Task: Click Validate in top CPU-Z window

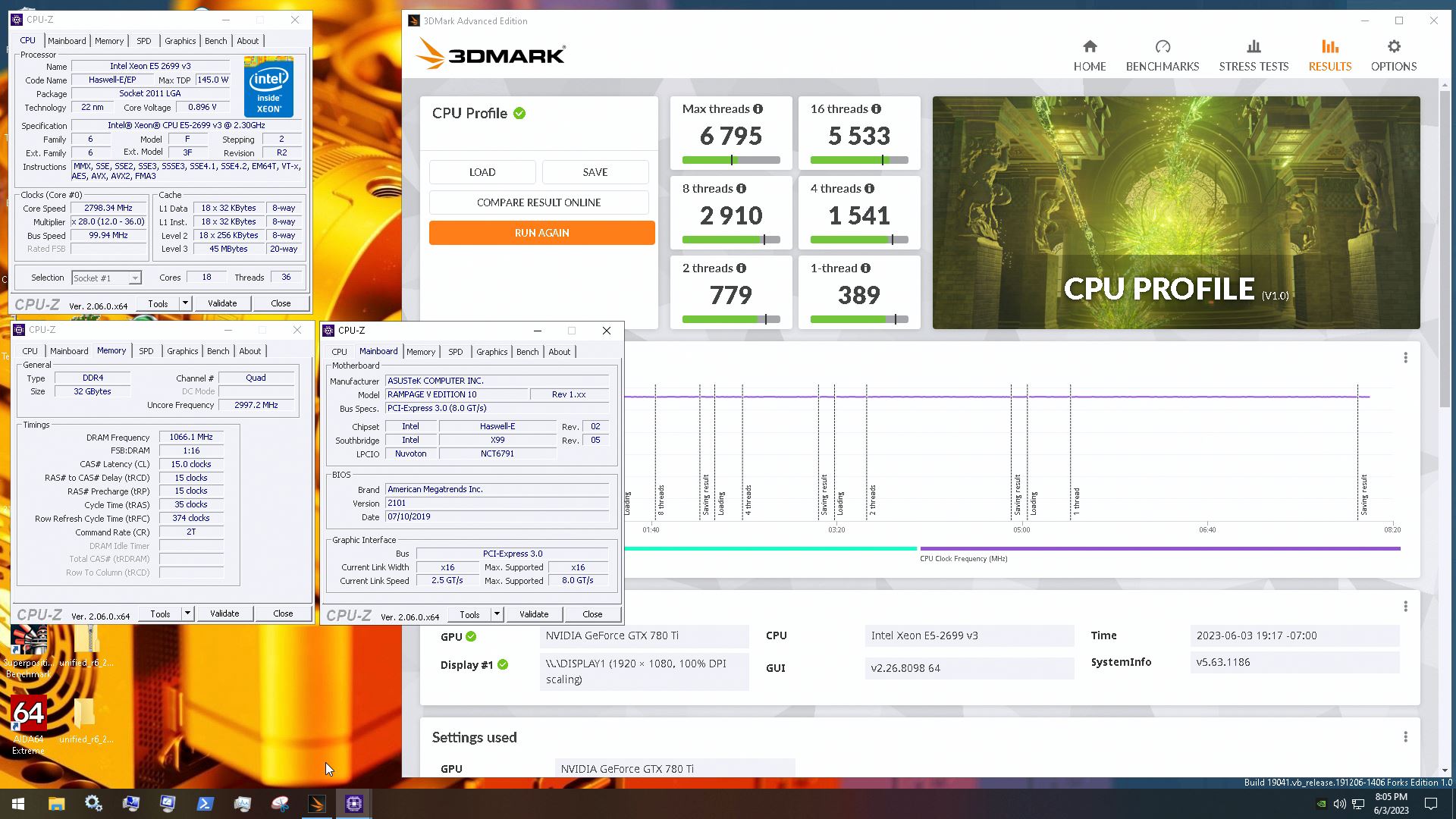Action: 222,303
